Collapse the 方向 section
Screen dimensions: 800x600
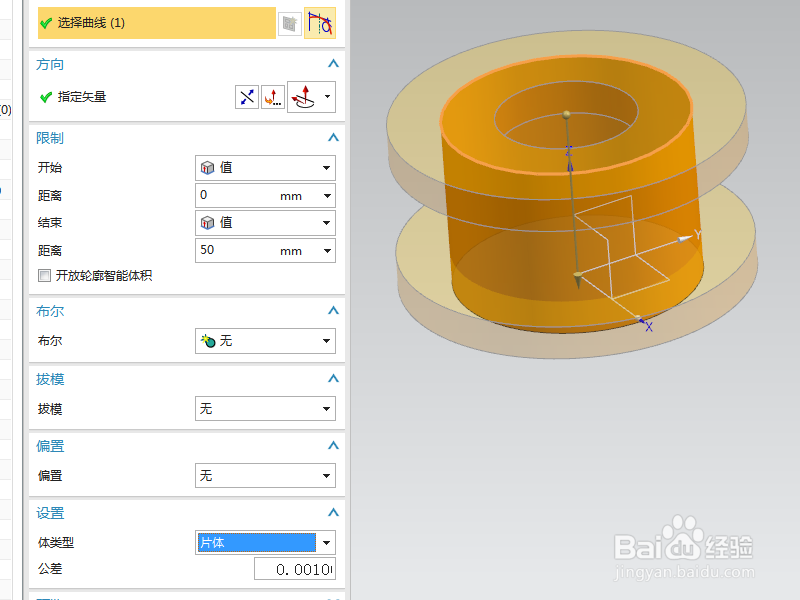tap(333, 64)
